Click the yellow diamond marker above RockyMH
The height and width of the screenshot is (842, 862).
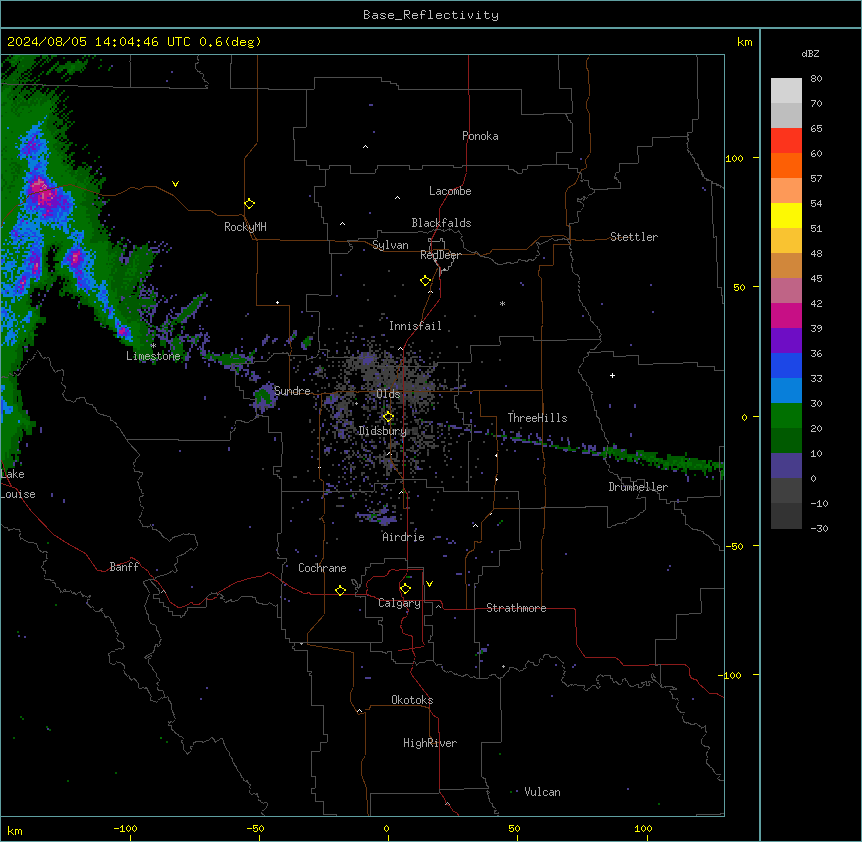click(x=250, y=204)
